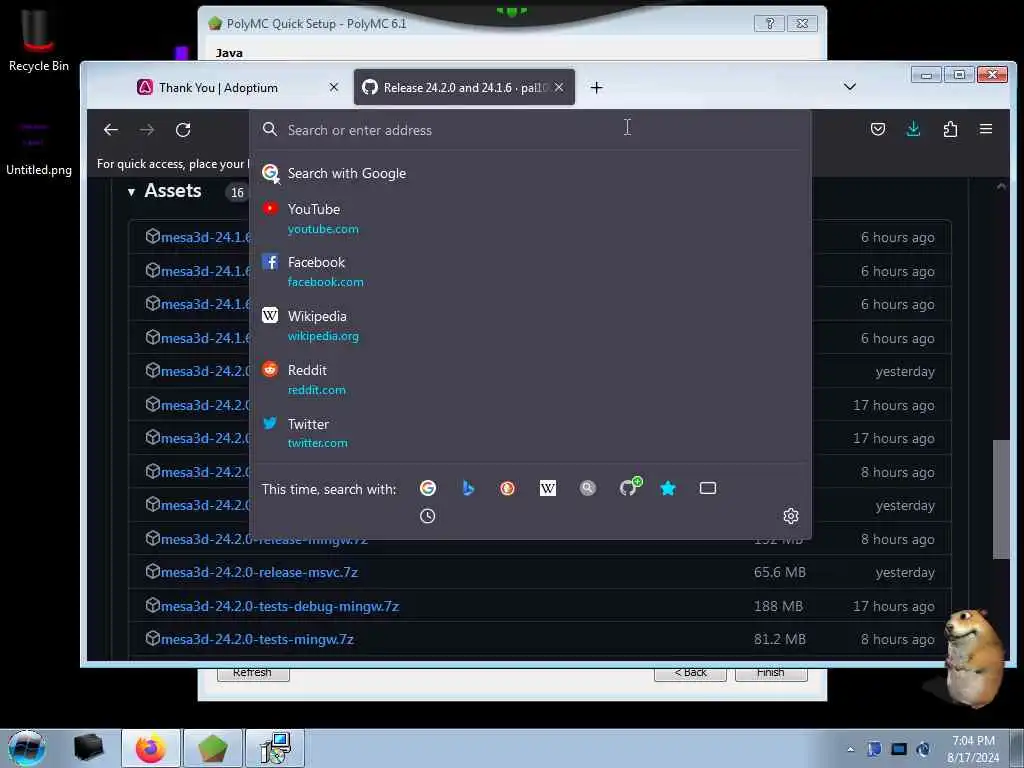Pick the YouTube suggestion
Image resolution: width=1024 pixels, height=768 pixels.
(530, 218)
